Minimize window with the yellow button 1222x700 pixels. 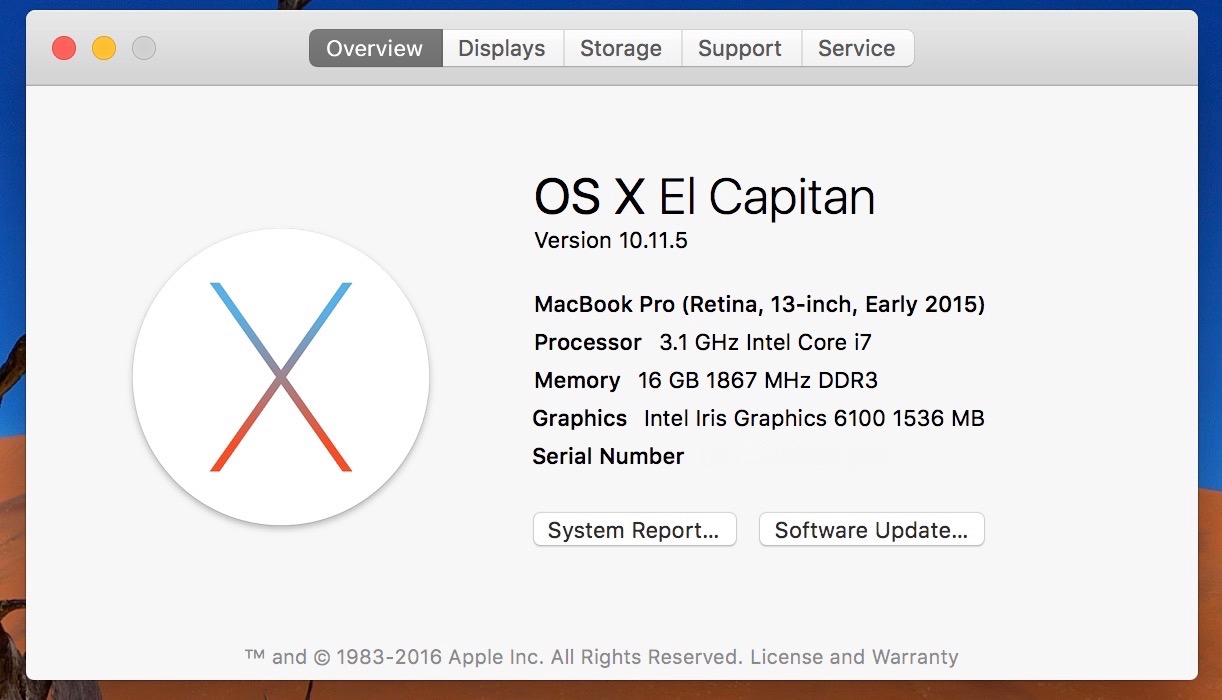(x=104, y=48)
